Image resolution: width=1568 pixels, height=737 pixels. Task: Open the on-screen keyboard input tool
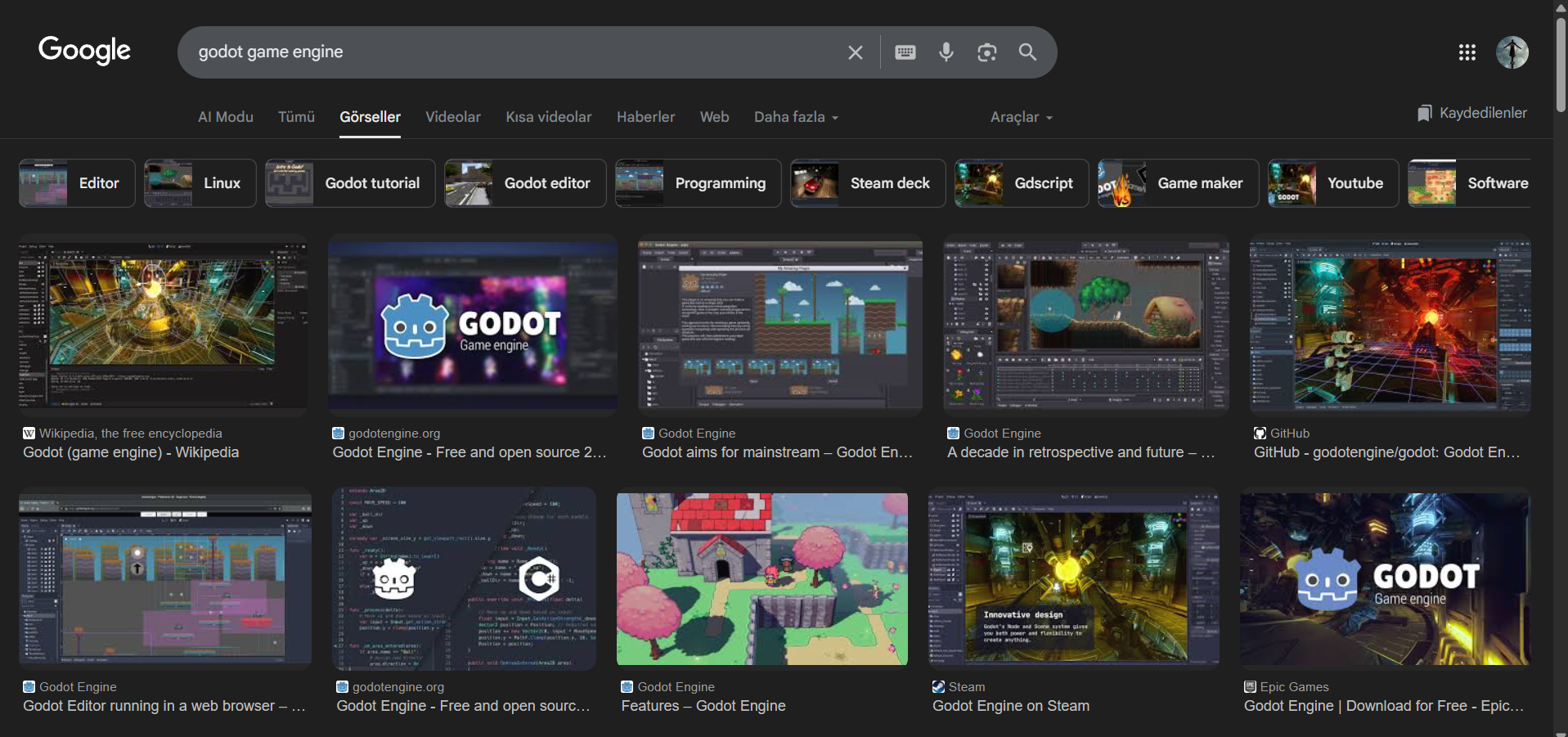click(x=905, y=52)
